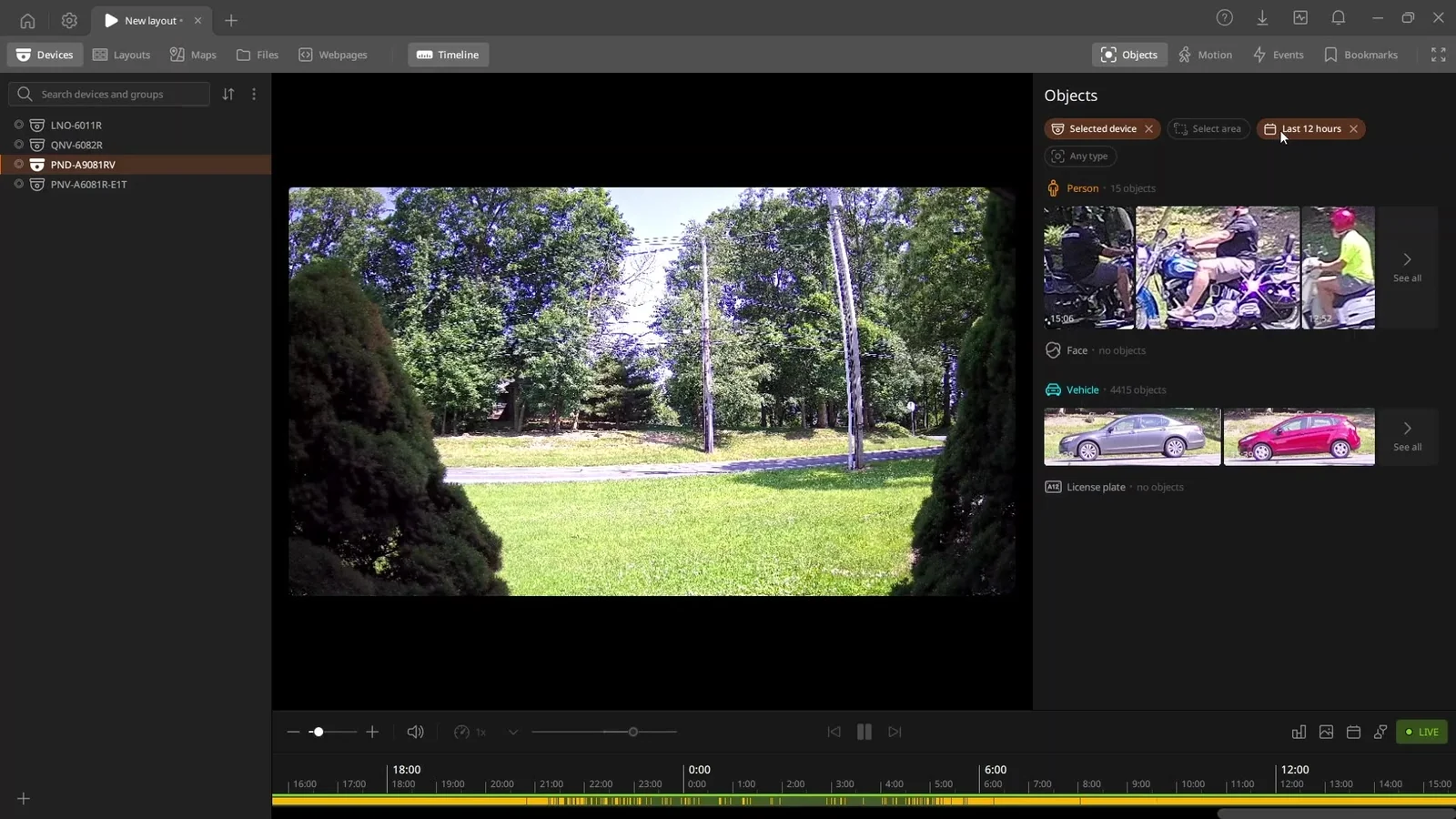
Task: Open the device panel more options menu
Action: [254, 94]
